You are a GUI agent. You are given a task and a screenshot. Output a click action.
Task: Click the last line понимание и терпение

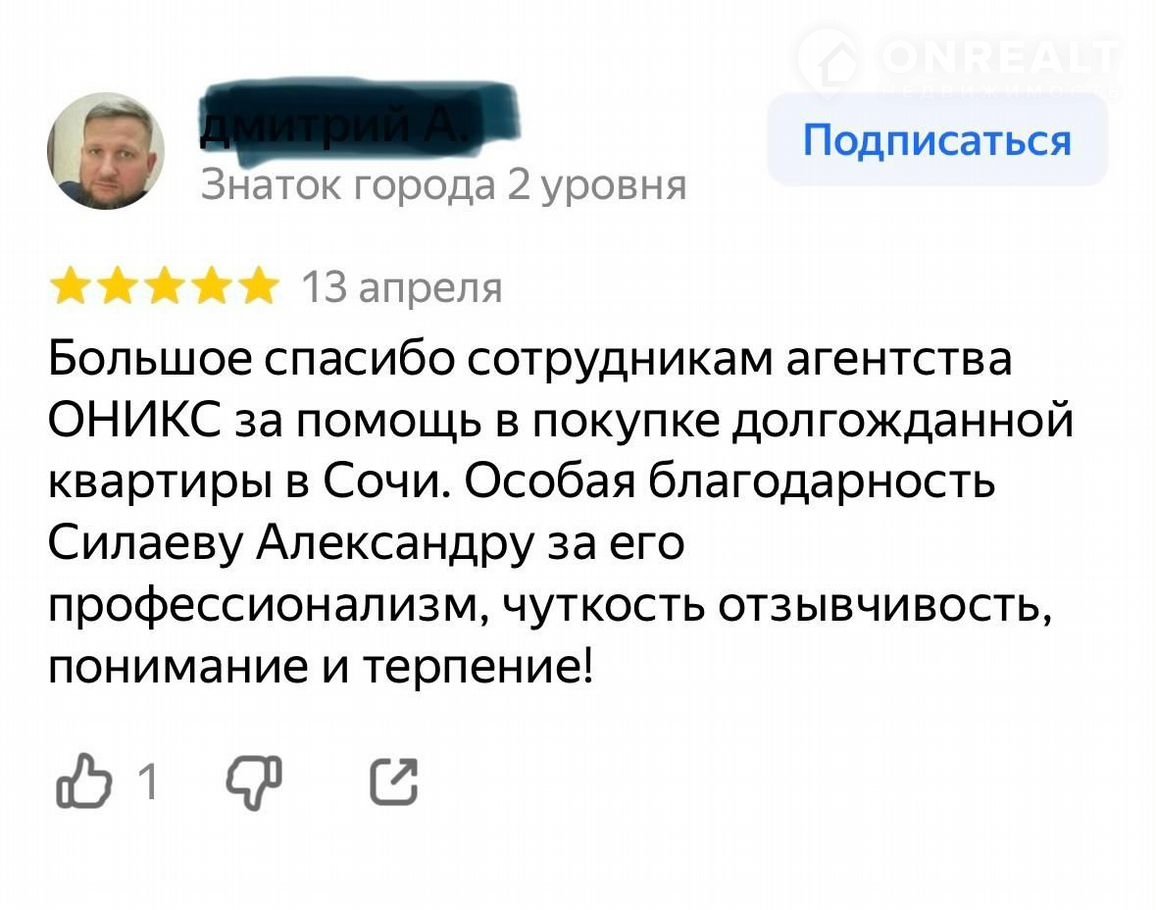click(x=320, y=665)
